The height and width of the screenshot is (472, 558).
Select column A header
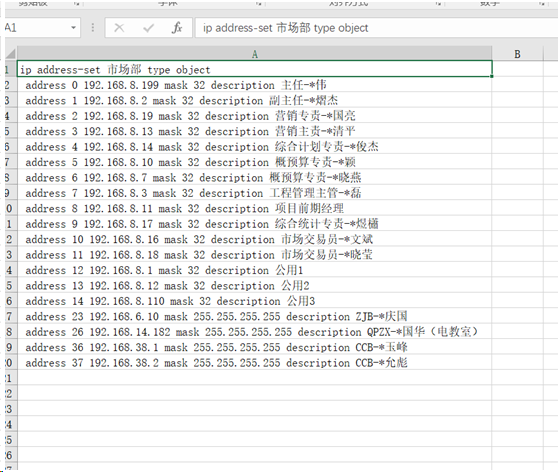254,54
